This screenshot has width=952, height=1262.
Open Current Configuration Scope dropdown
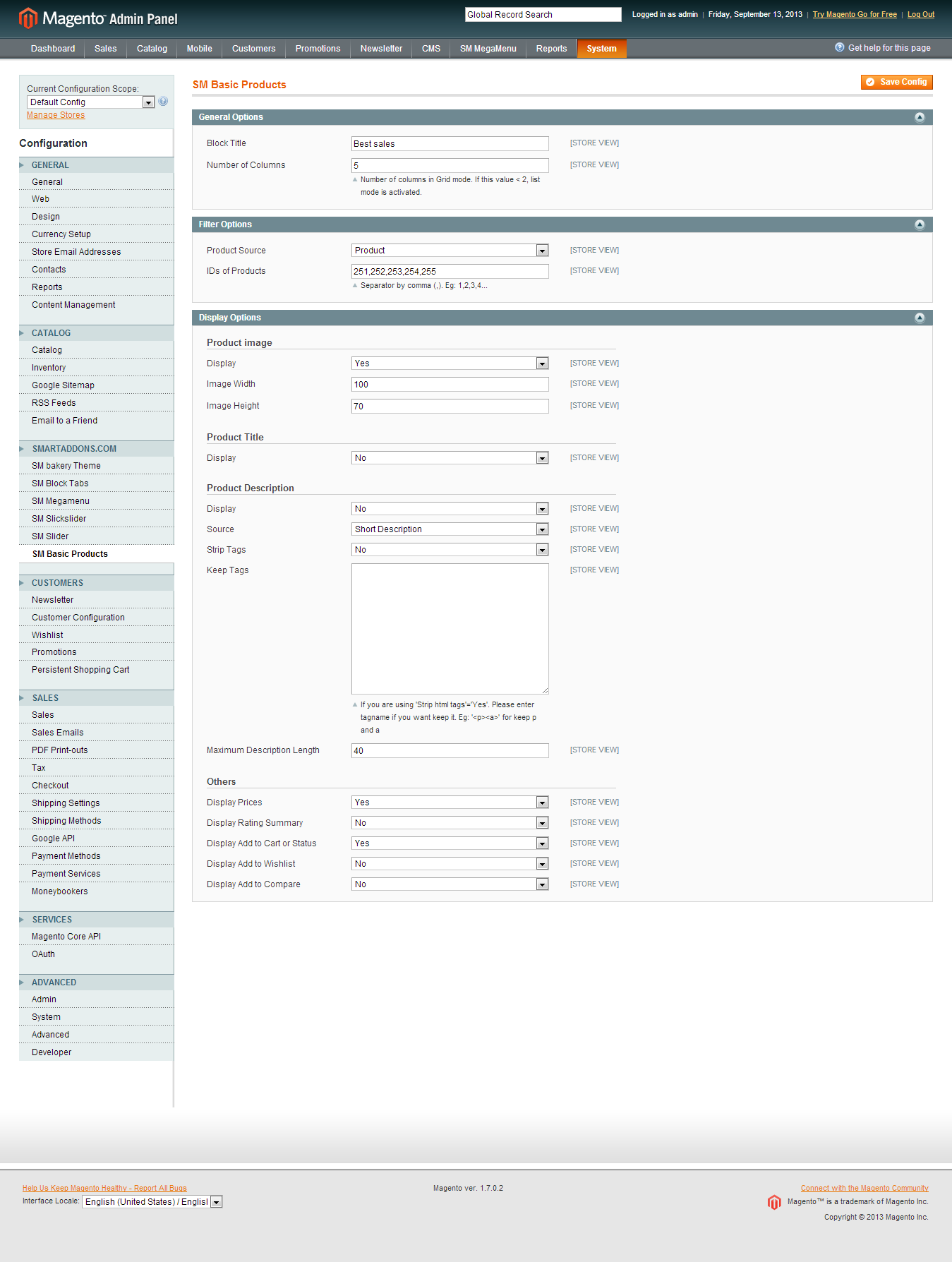[x=90, y=102]
